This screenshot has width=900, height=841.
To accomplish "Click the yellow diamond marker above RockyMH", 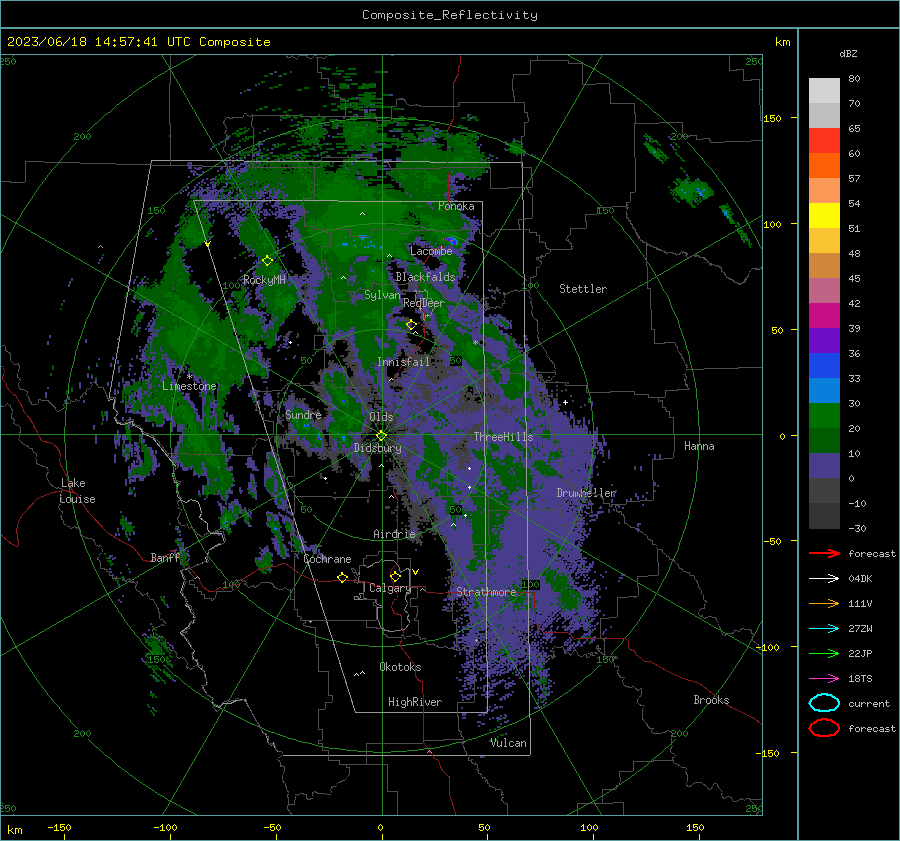I will (267, 261).
